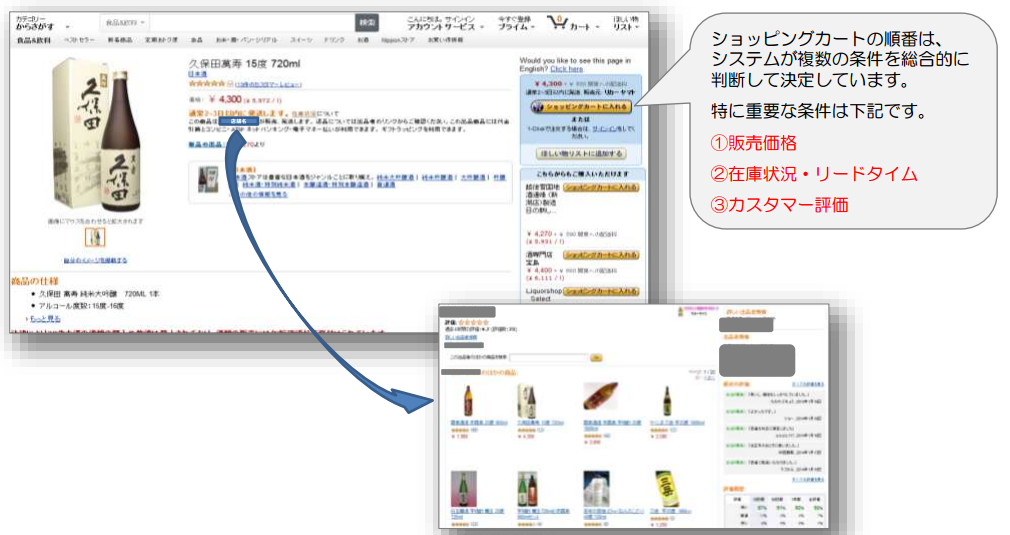
Task: Click the search submit button in header
Action: pos(367,23)
